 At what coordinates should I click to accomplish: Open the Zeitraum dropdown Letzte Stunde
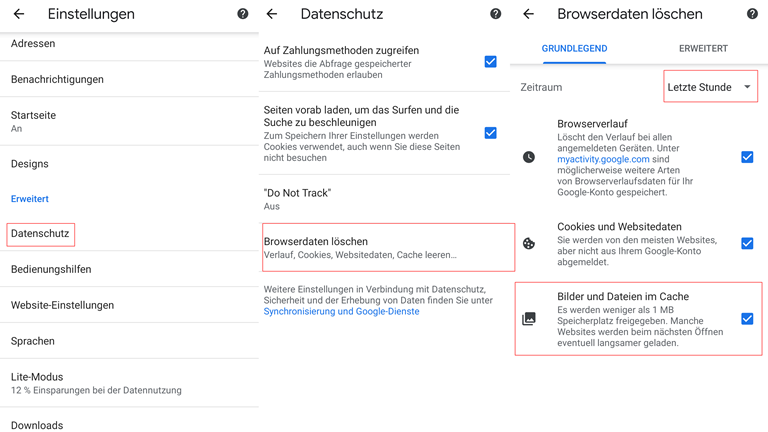coord(710,87)
